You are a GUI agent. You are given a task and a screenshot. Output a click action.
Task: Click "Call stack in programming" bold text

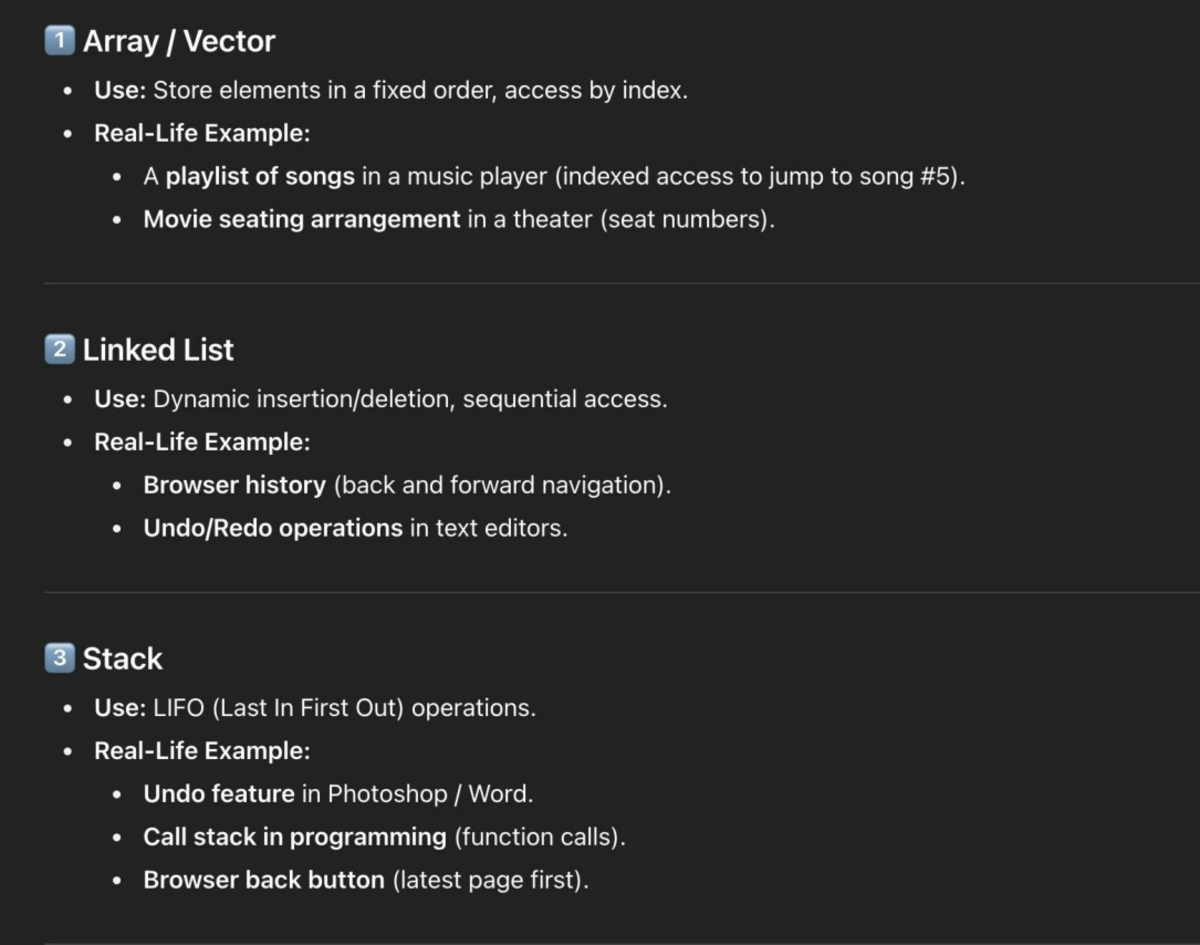(x=295, y=838)
